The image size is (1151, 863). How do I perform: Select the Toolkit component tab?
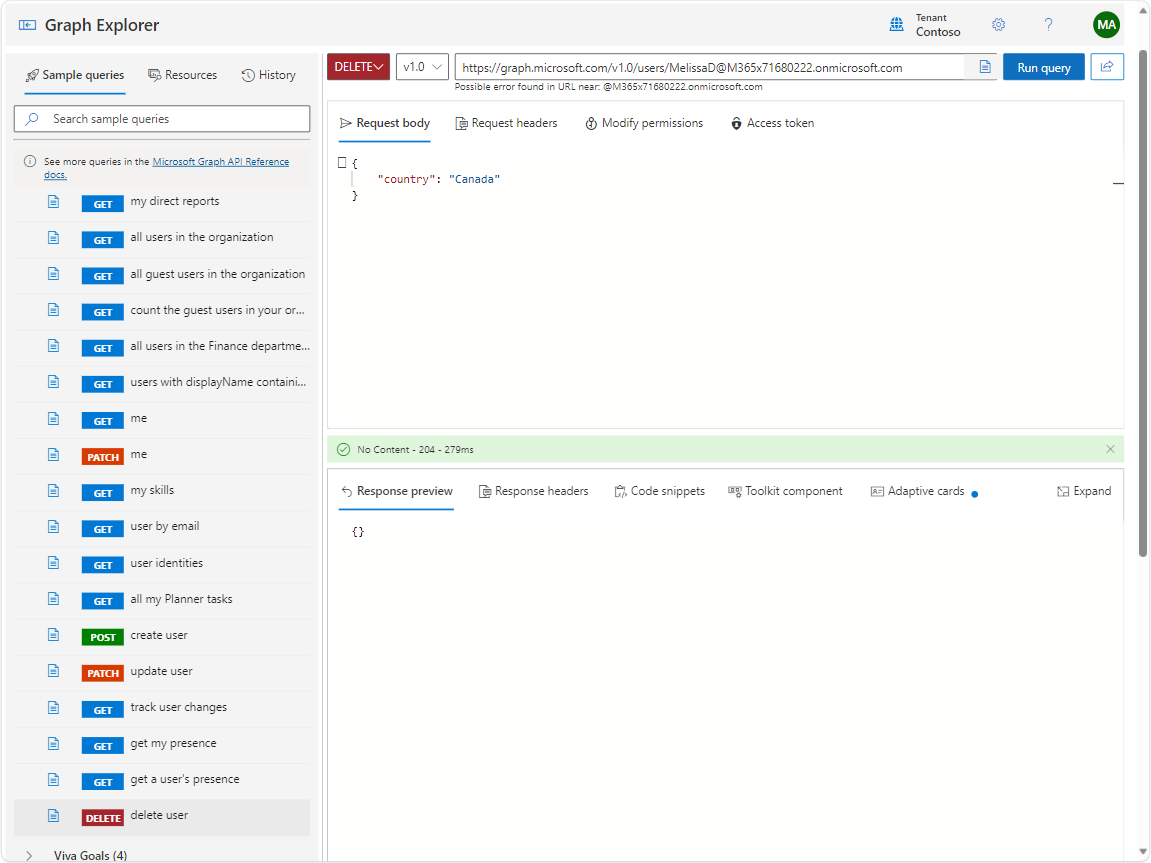[785, 491]
